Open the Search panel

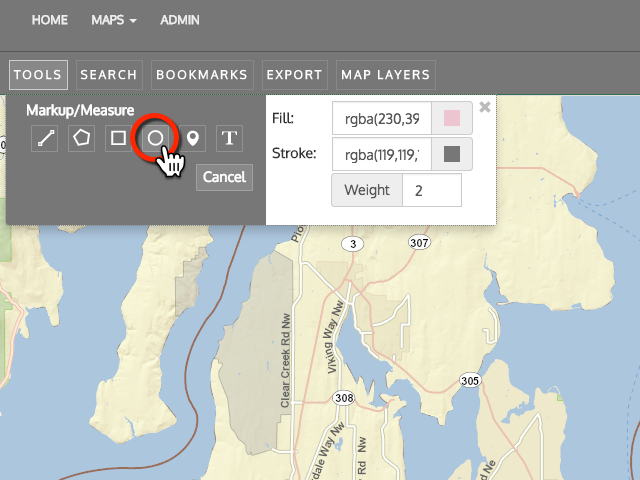point(109,75)
